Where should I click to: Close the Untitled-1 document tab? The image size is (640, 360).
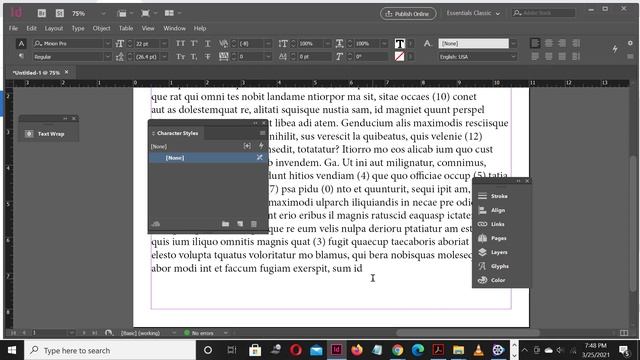67,72
